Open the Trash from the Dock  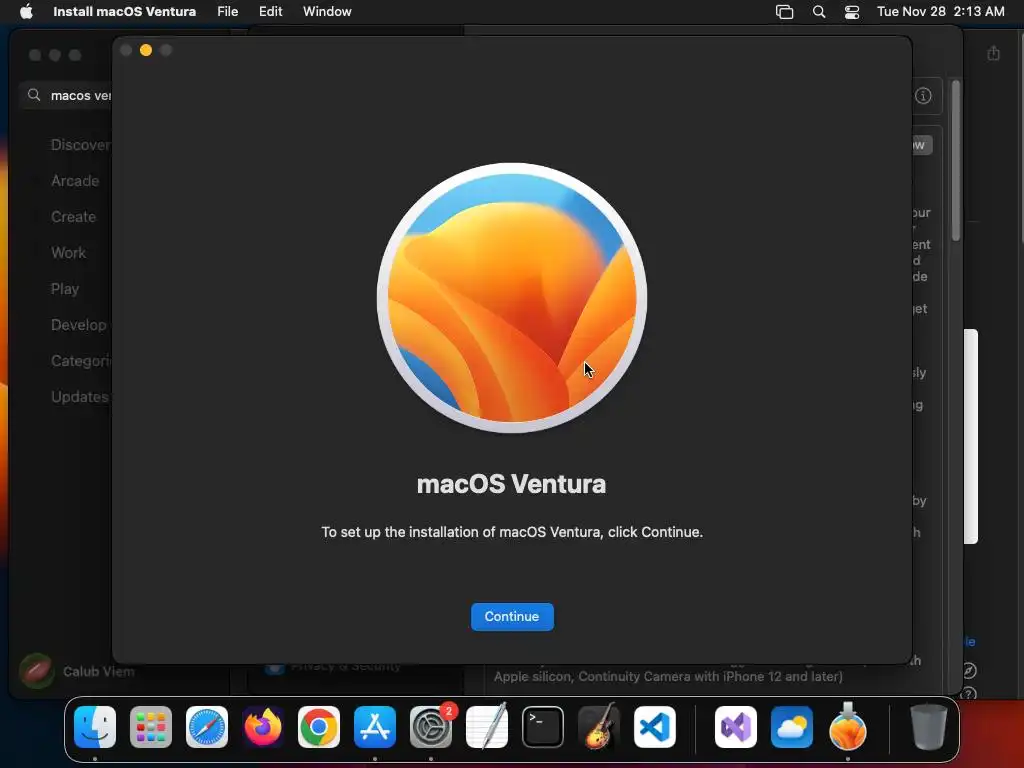tap(928, 727)
